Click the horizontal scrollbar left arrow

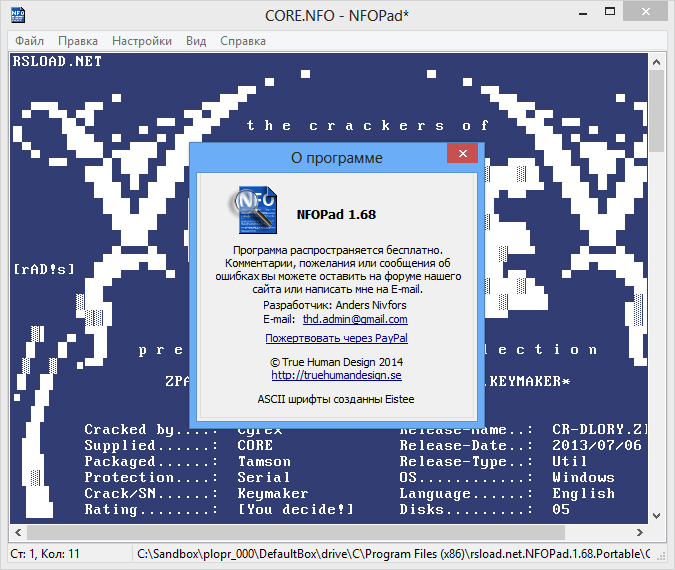(18, 533)
